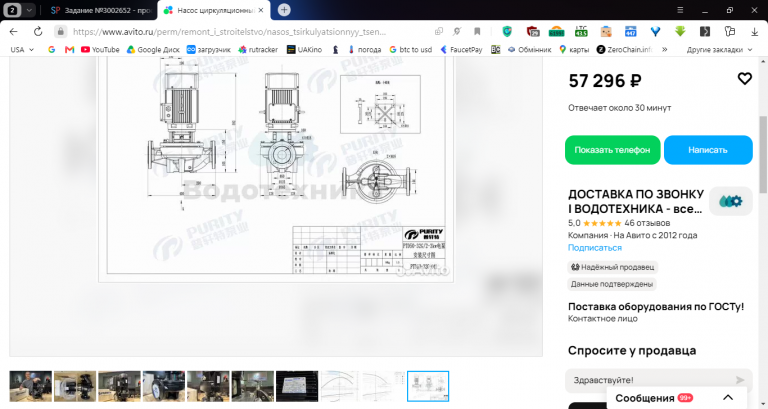Expand the USA bookmarks folder

(22, 49)
